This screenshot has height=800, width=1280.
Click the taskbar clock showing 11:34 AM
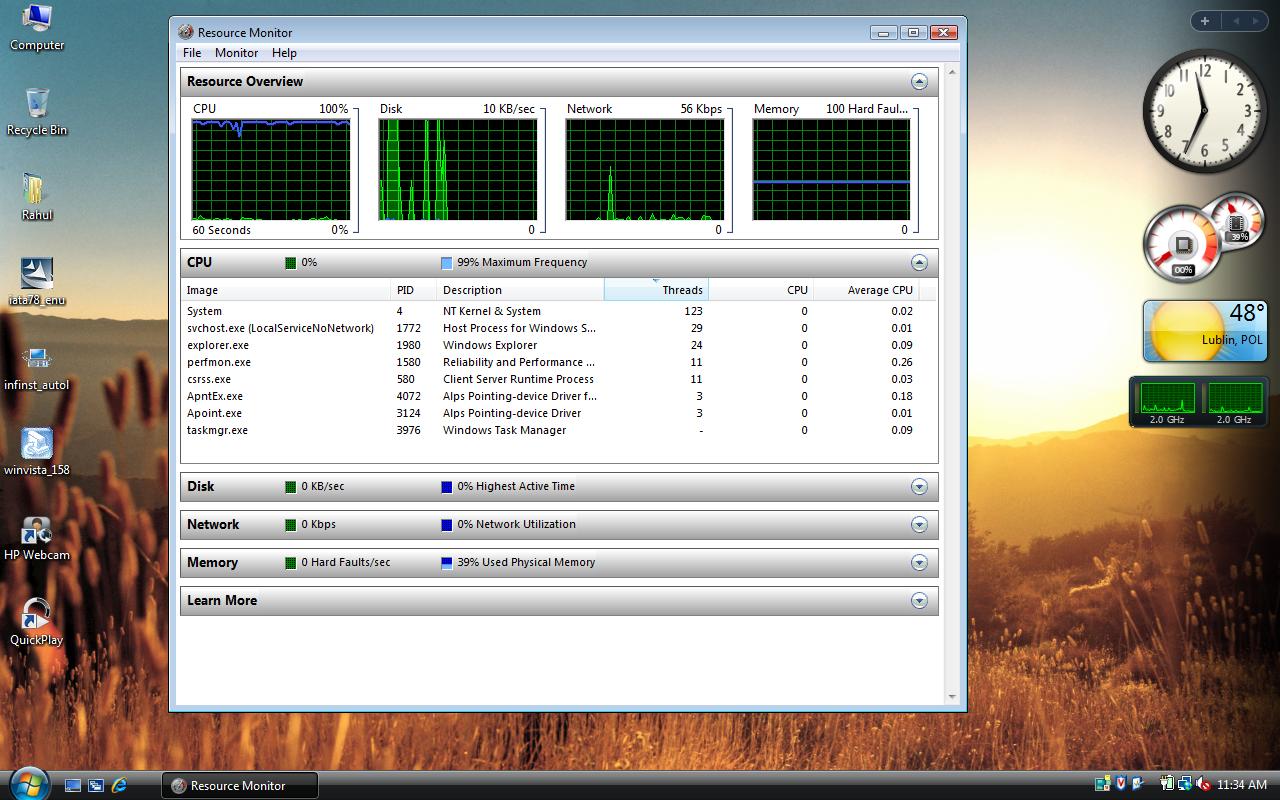pyautogui.click(x=1242, y=785)
